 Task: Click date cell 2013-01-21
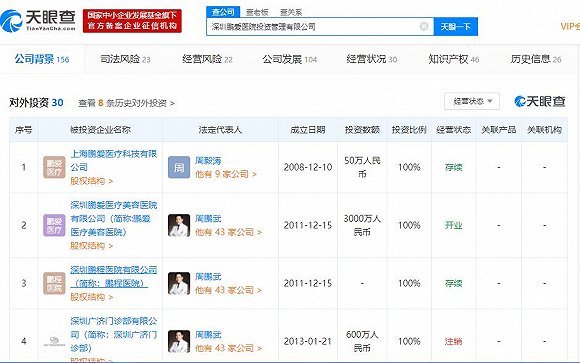(308, 341)
